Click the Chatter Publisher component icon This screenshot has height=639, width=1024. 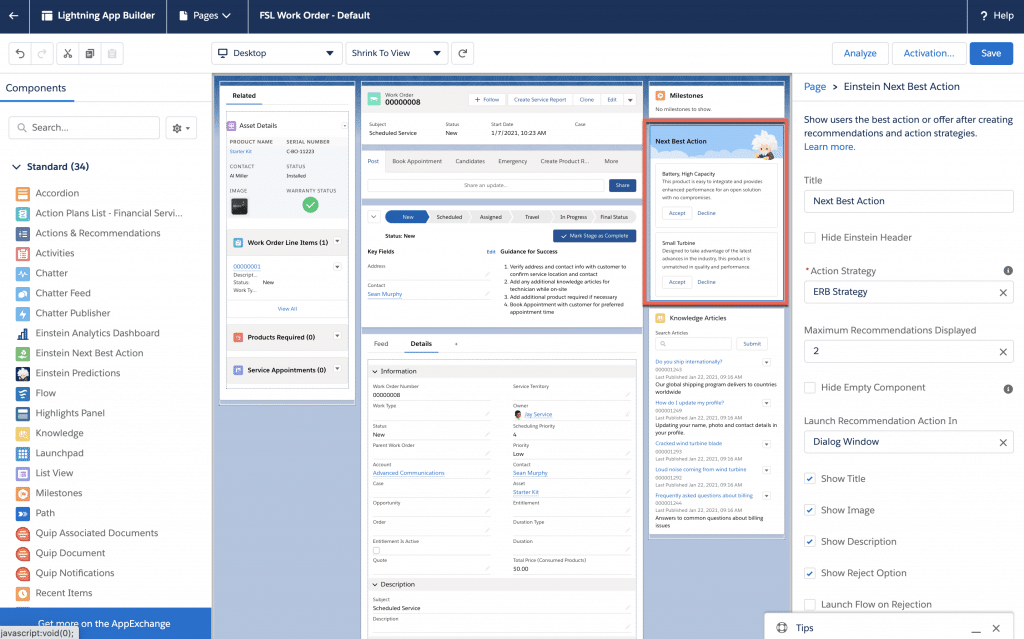tap(25, 312)
